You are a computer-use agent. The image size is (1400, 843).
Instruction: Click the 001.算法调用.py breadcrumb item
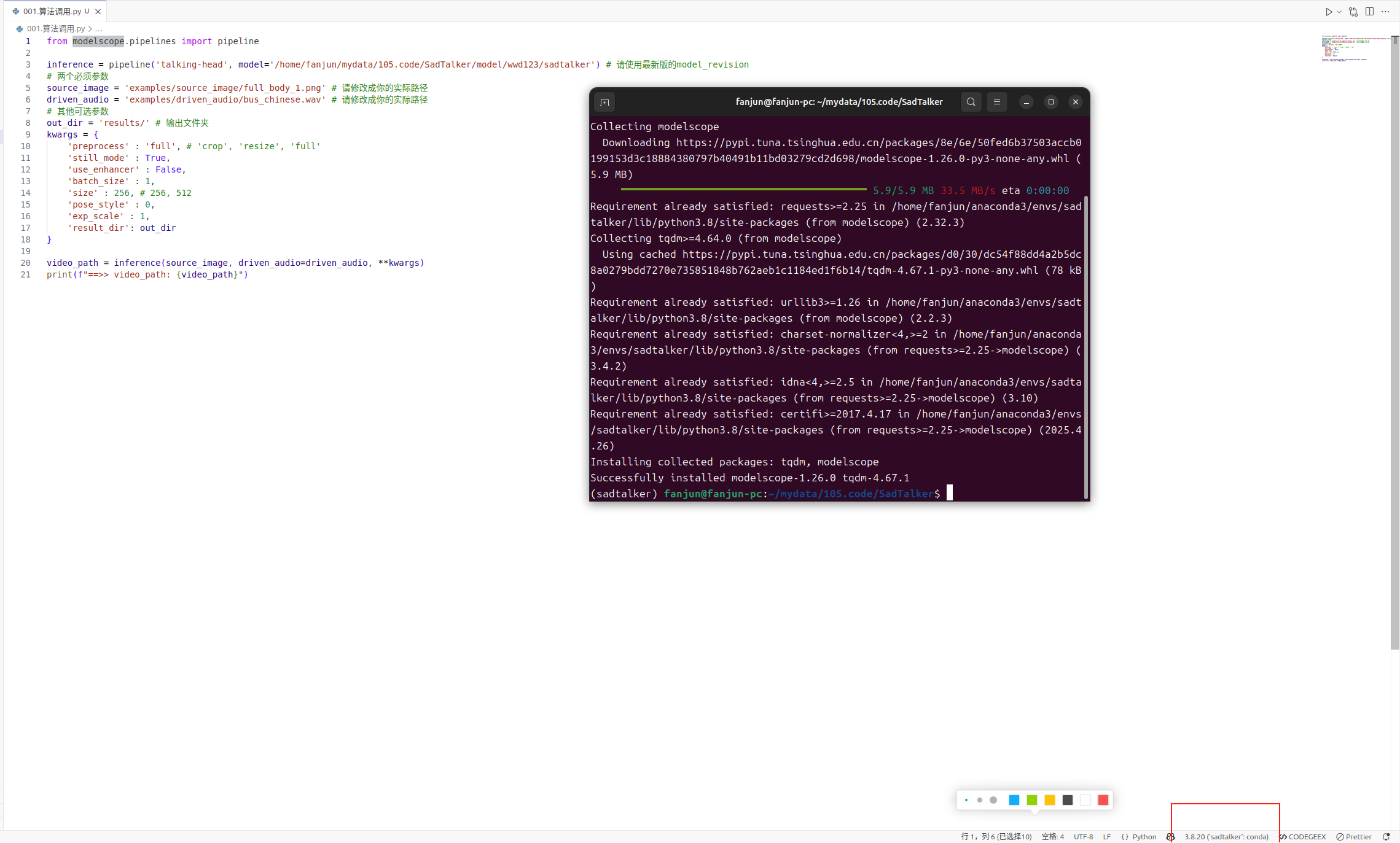point(55,29)
